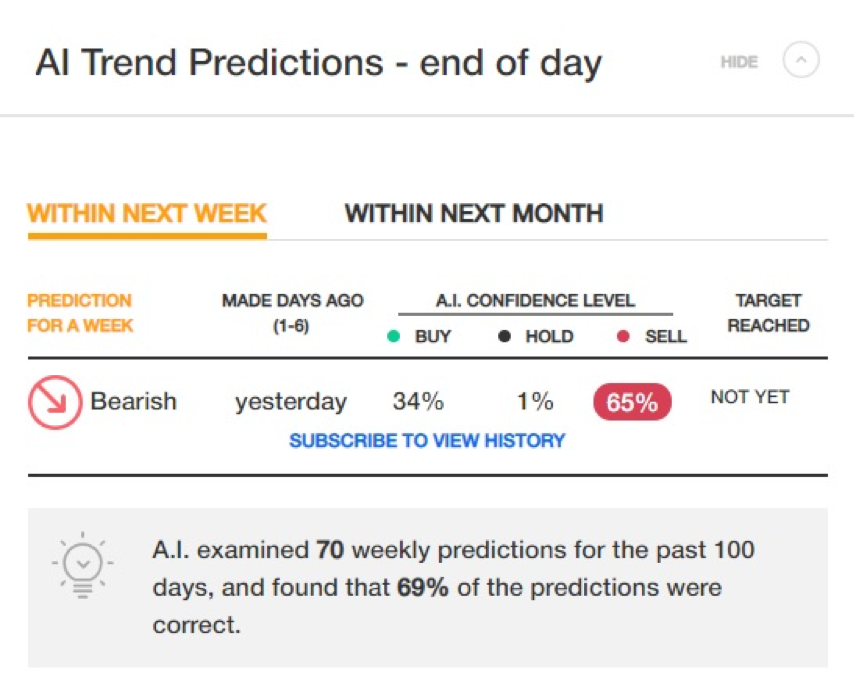Open the Subscribe to View History link
This screenshot has width=854, height=689.
coord(427,440)
